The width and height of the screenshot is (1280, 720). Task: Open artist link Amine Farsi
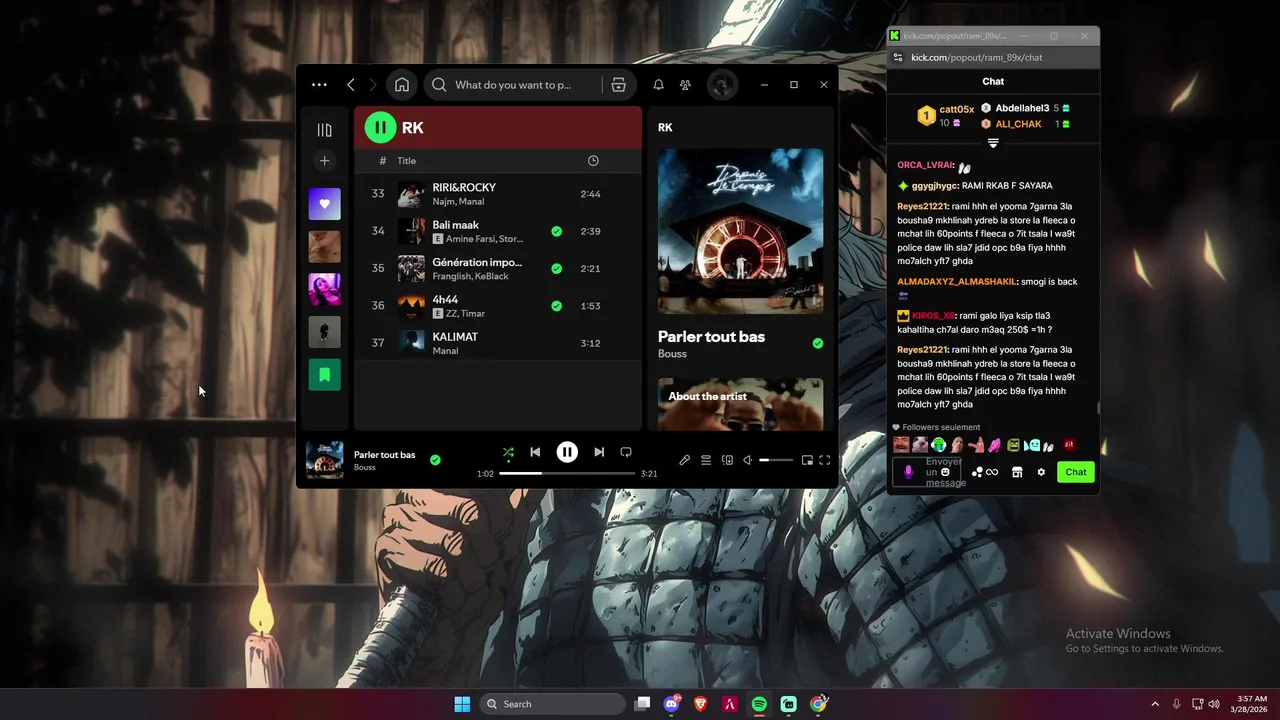point(470,239)
